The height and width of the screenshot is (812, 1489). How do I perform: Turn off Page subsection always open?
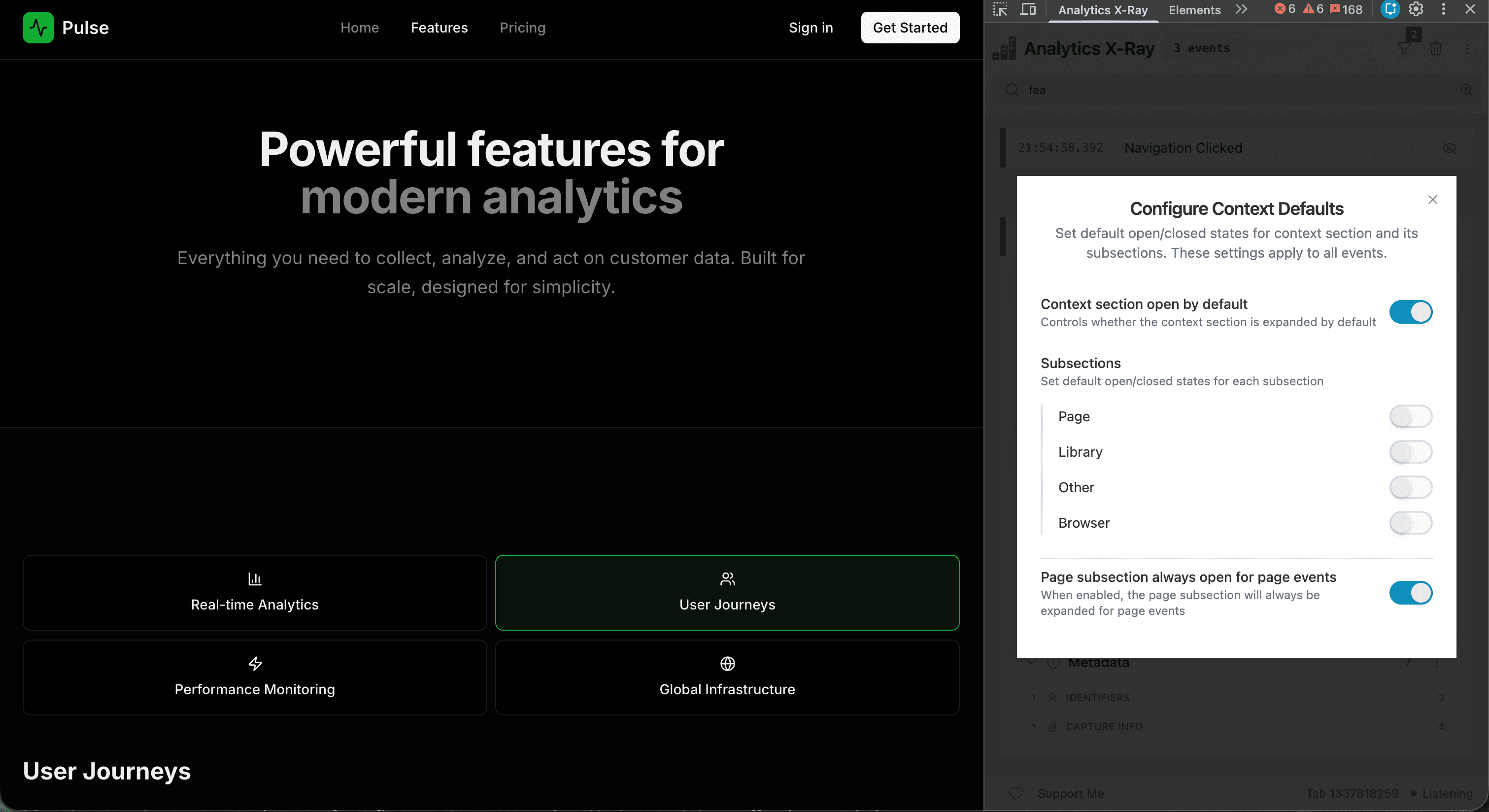click(1410, 592)
